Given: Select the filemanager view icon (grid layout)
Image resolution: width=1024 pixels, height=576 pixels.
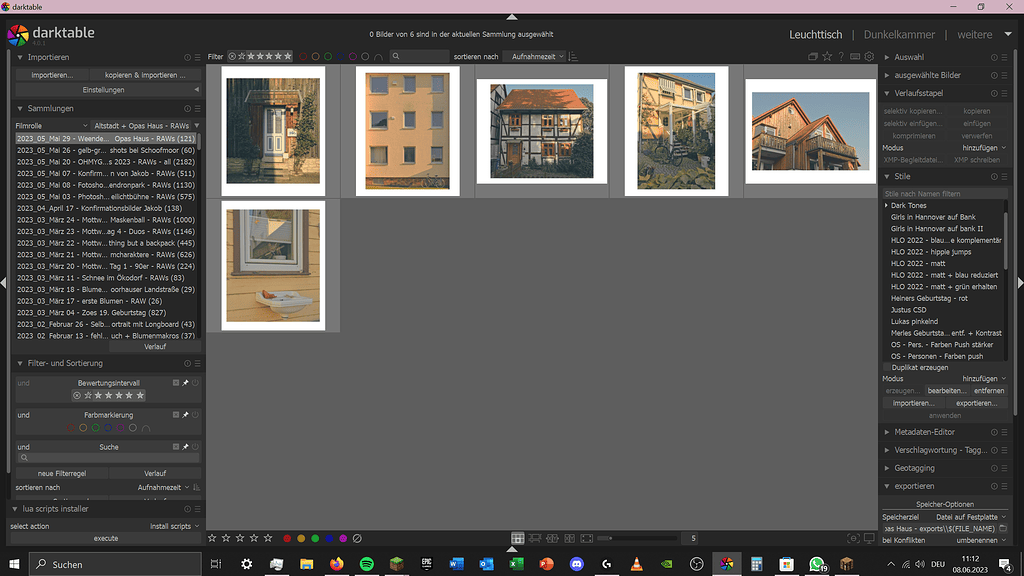Looking at the screenshot, I should (x=517, y=538).
